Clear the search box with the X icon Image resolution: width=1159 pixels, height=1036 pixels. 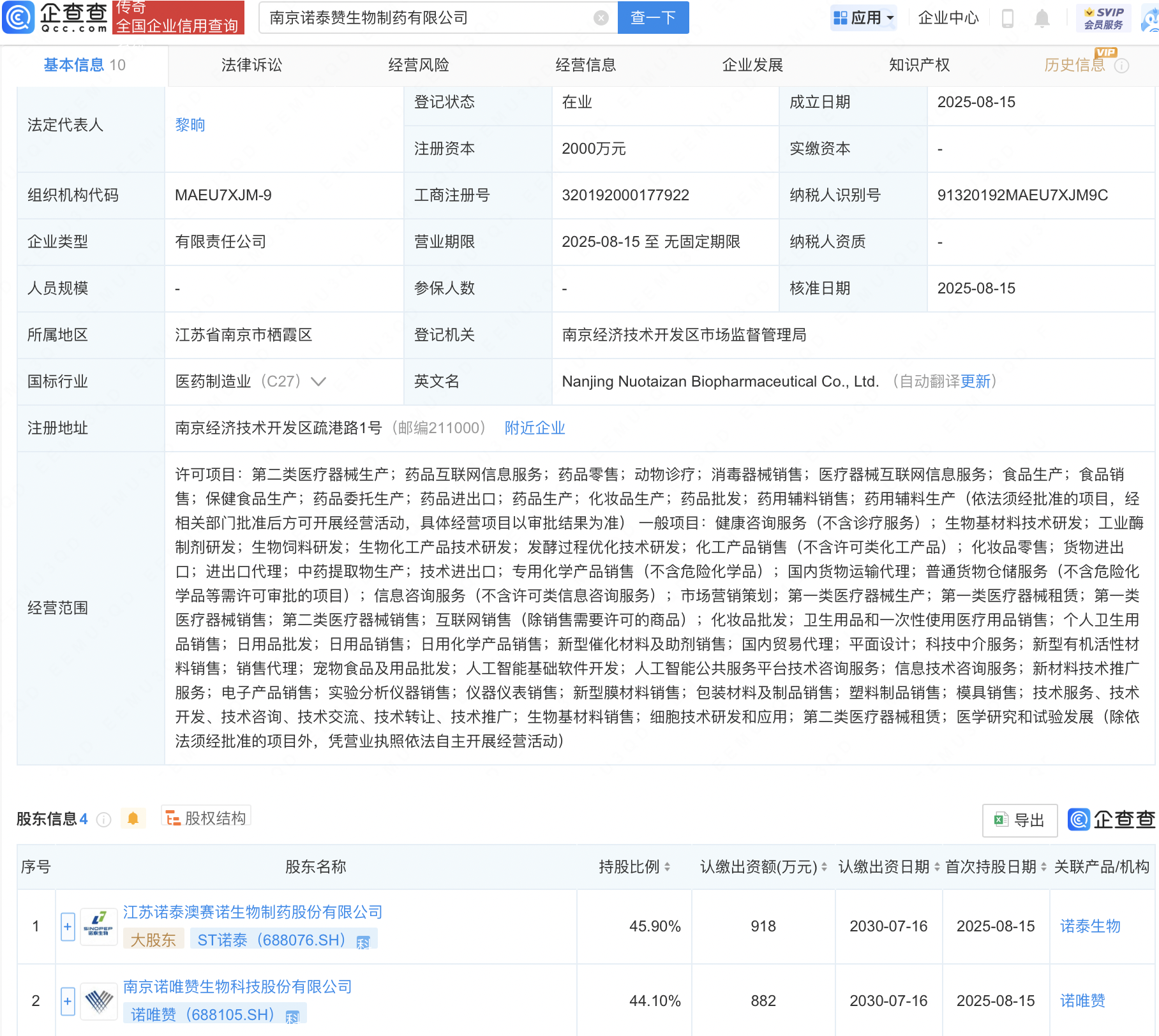tap(599, 17)
